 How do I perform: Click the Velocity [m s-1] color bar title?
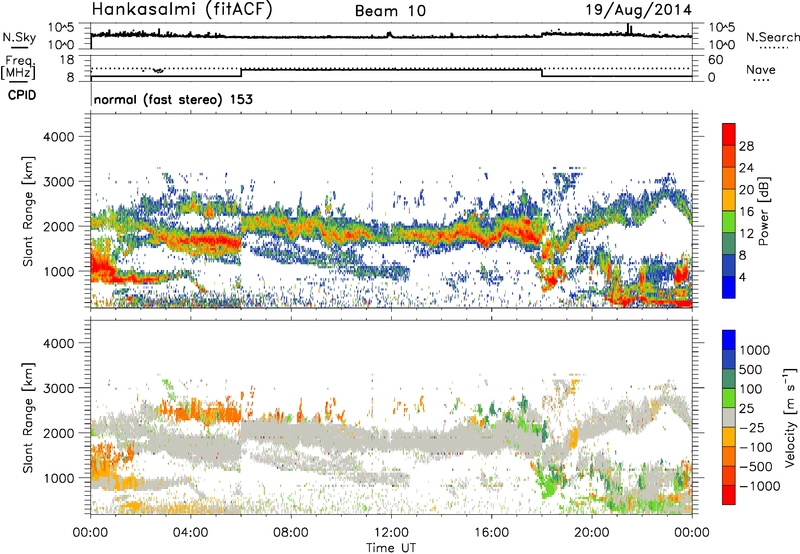coord(790,417)
